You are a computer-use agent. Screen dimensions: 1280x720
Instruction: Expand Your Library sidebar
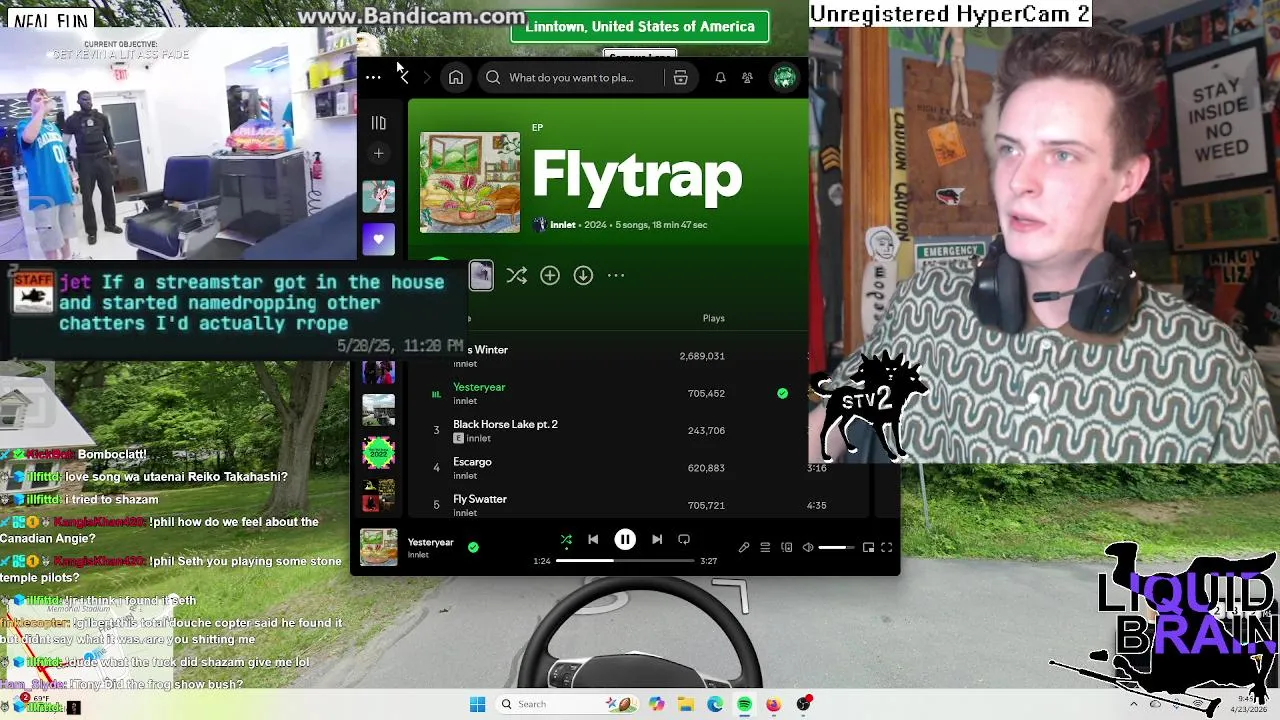coord(378,123)
